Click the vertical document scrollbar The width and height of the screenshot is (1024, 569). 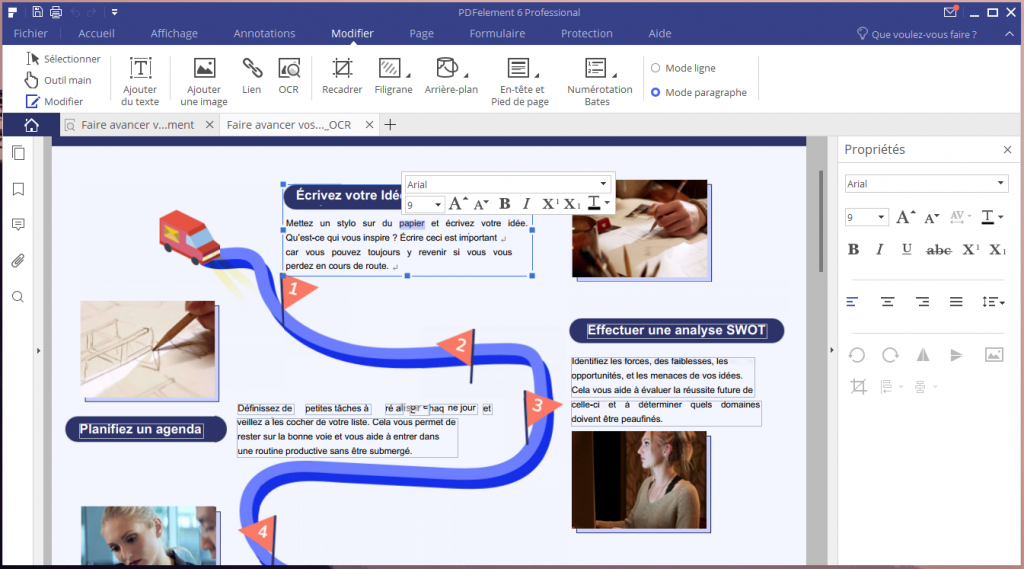click(821, 221)
